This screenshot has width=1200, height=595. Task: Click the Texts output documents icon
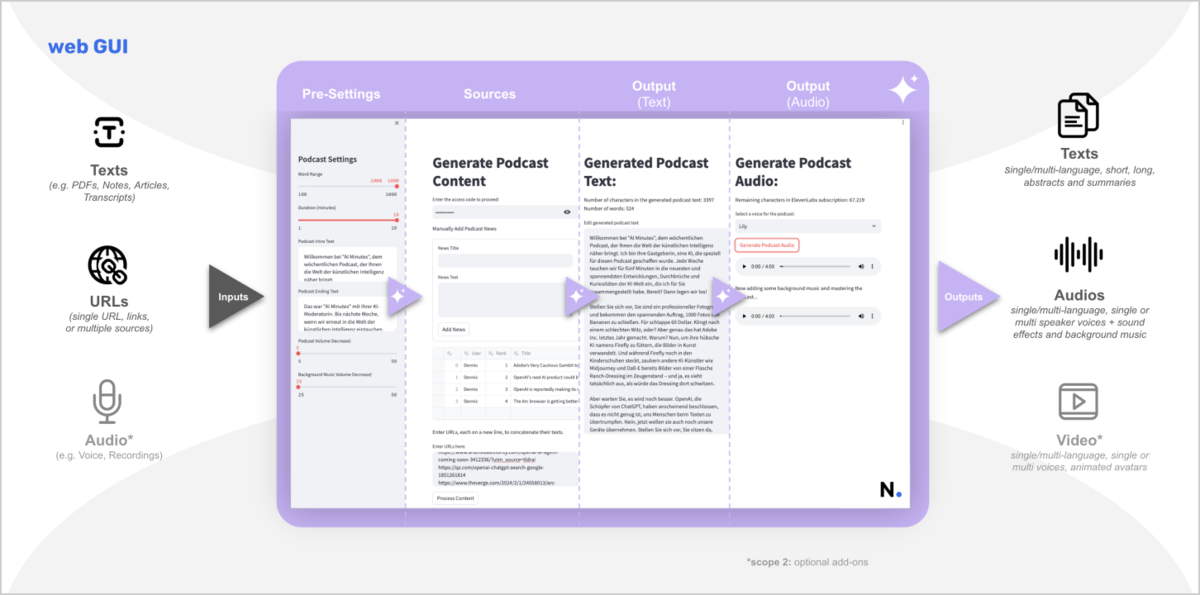[1079, 115]
